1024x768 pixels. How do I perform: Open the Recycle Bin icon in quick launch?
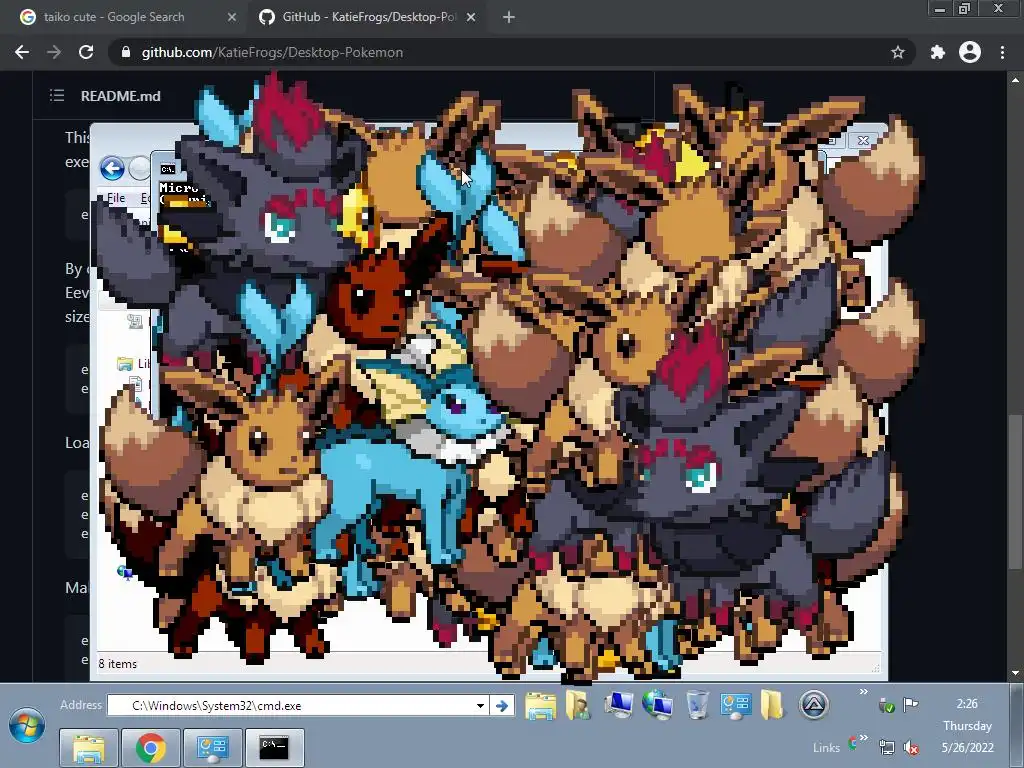coord(697,705)
